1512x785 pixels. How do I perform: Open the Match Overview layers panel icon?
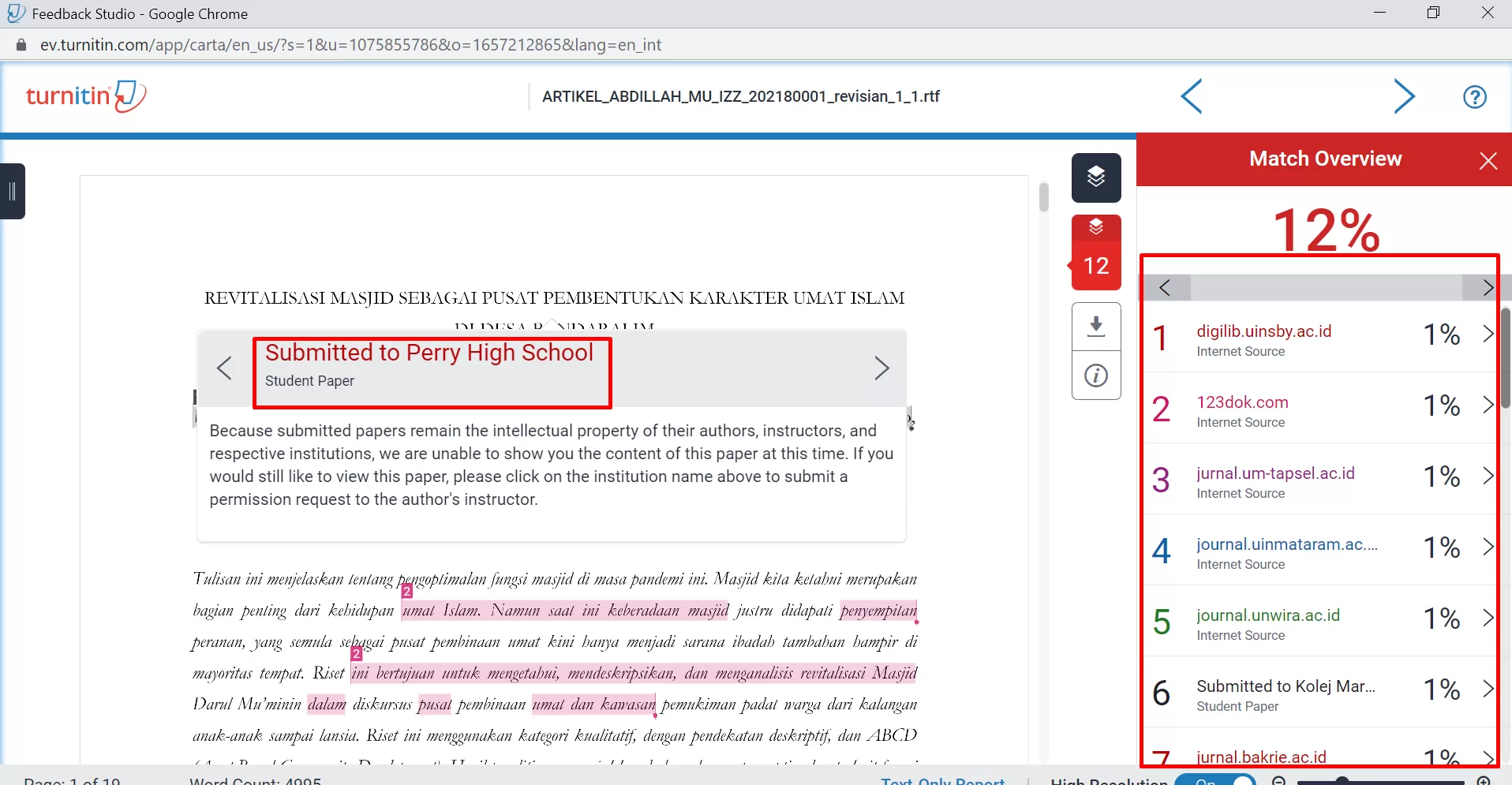[x=1096, y=177]
